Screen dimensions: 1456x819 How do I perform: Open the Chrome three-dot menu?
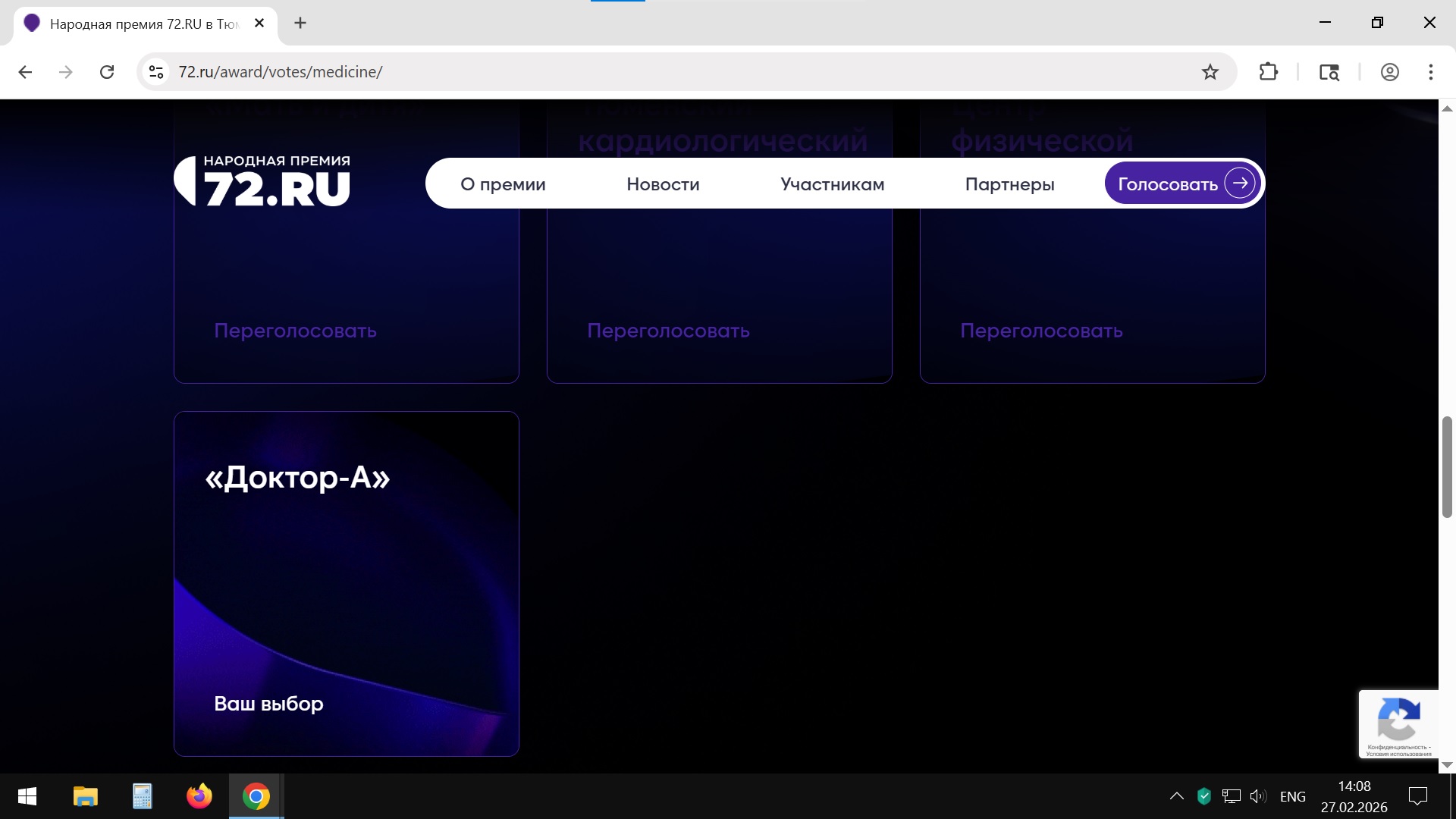point(1430,72)
